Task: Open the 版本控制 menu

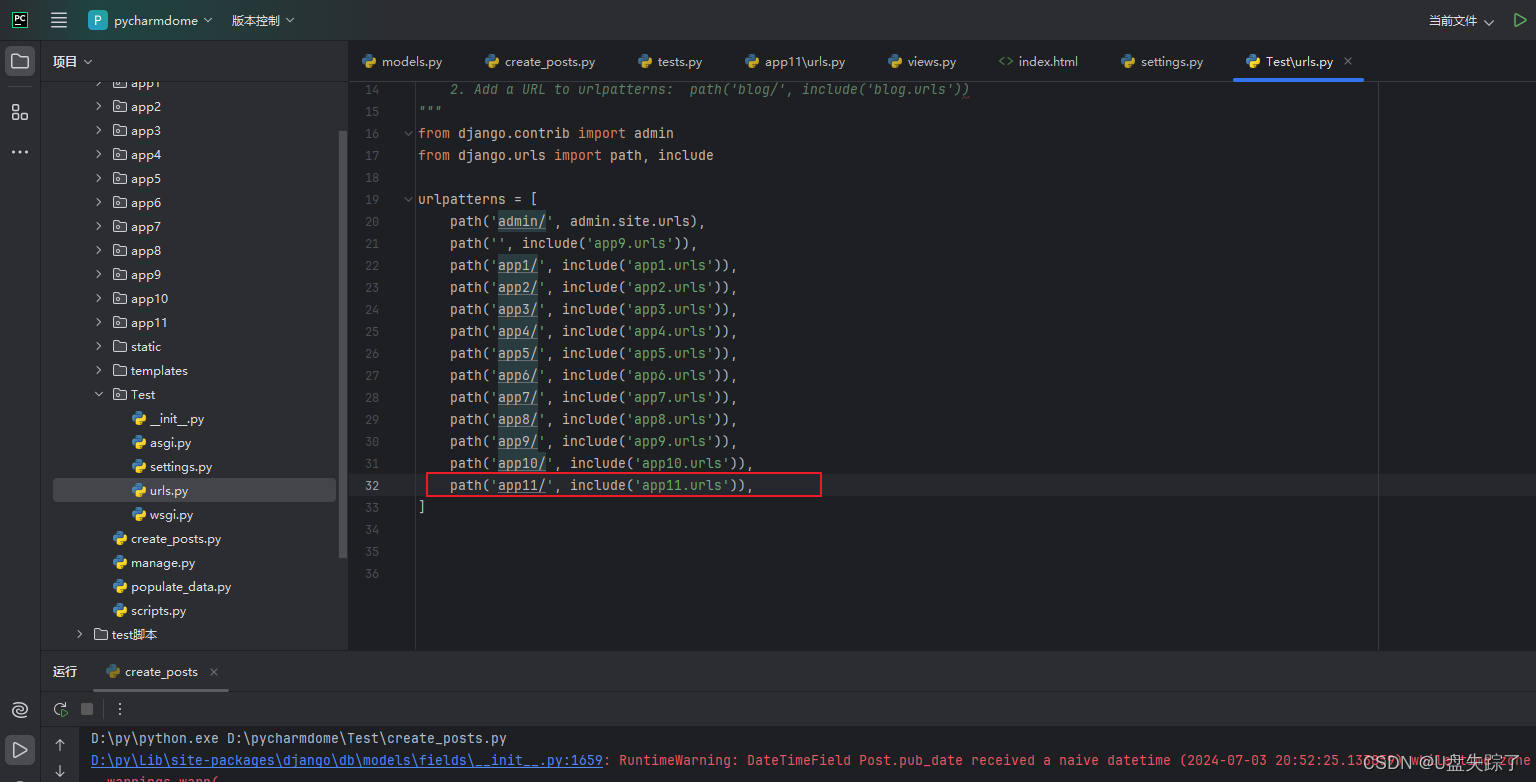Action: pos(262,19)
